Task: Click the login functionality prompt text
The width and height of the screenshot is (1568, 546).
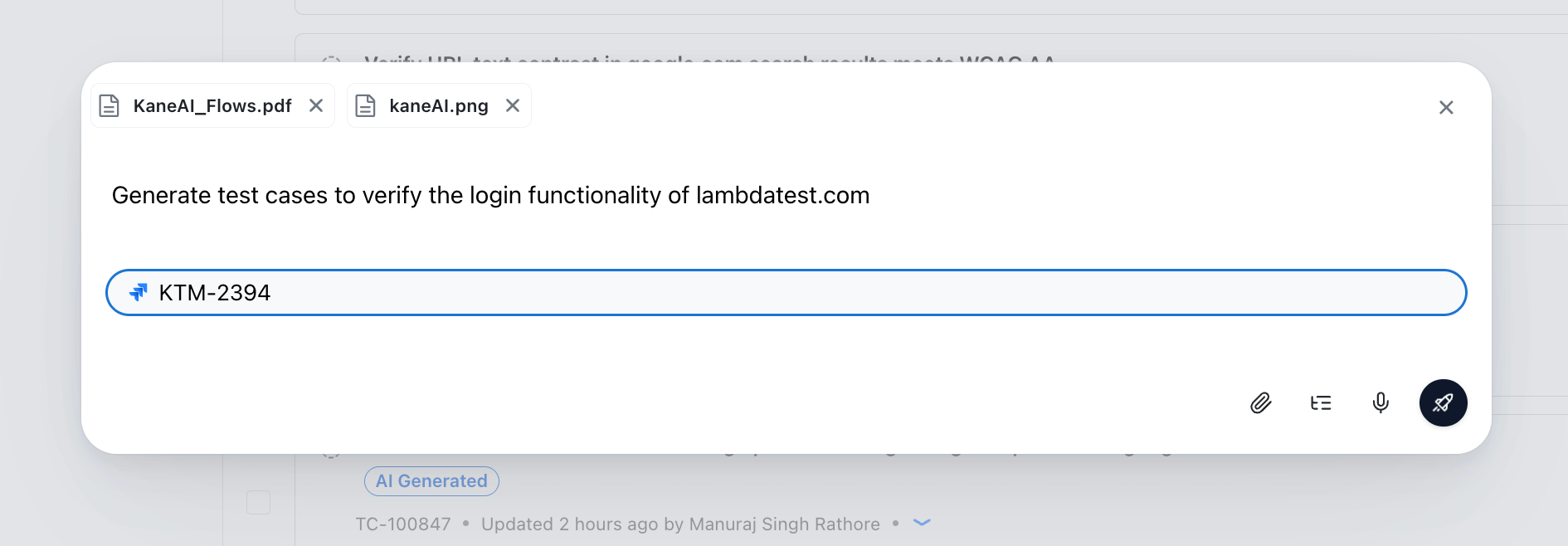Action: [491, 195]
